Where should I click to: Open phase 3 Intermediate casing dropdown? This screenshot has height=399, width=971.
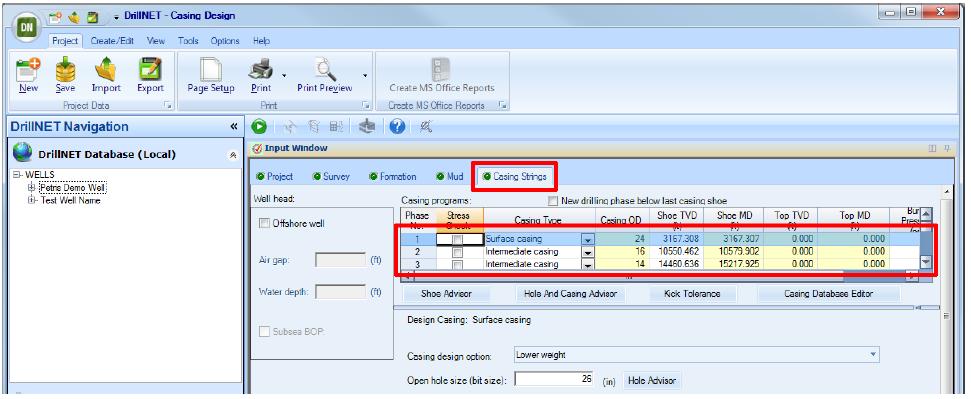pyautogui.click(x=588, y=265)
